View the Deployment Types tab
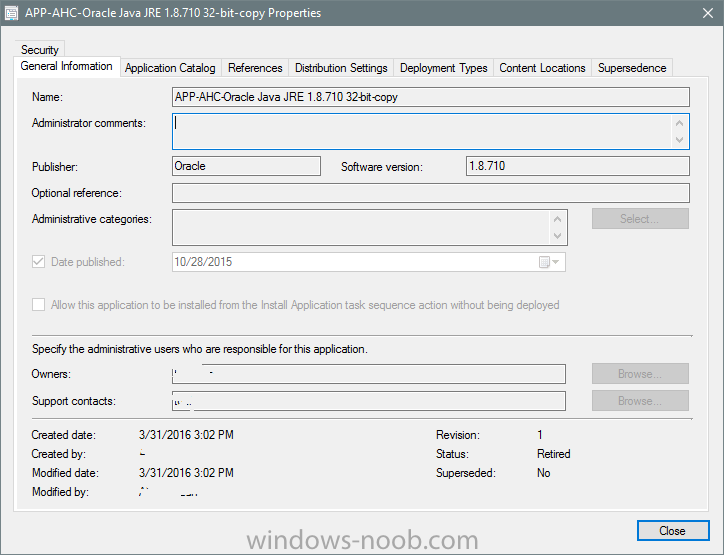The height and width of the screenshot is (555, 724). [444, 68]
